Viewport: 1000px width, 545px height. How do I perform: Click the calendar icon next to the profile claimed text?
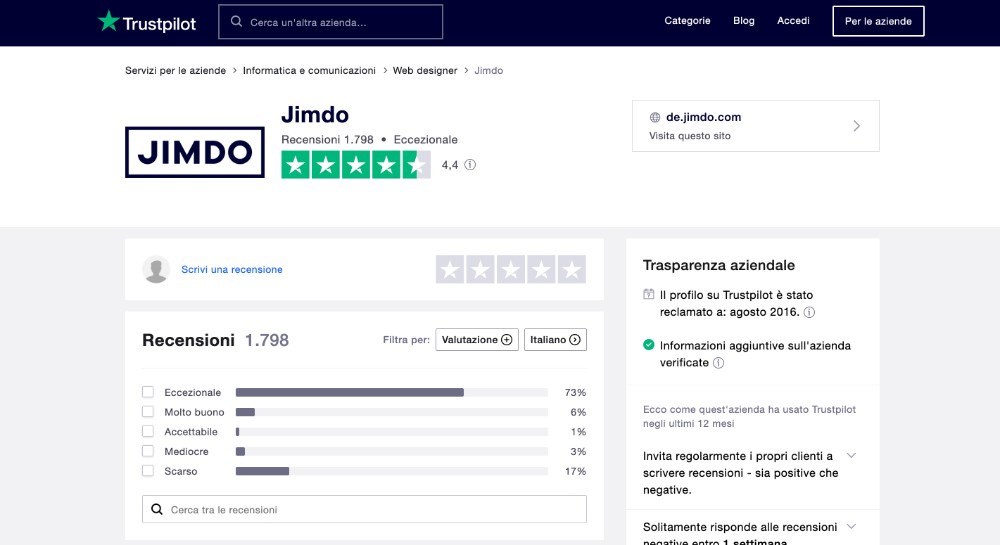click(649, 294)
